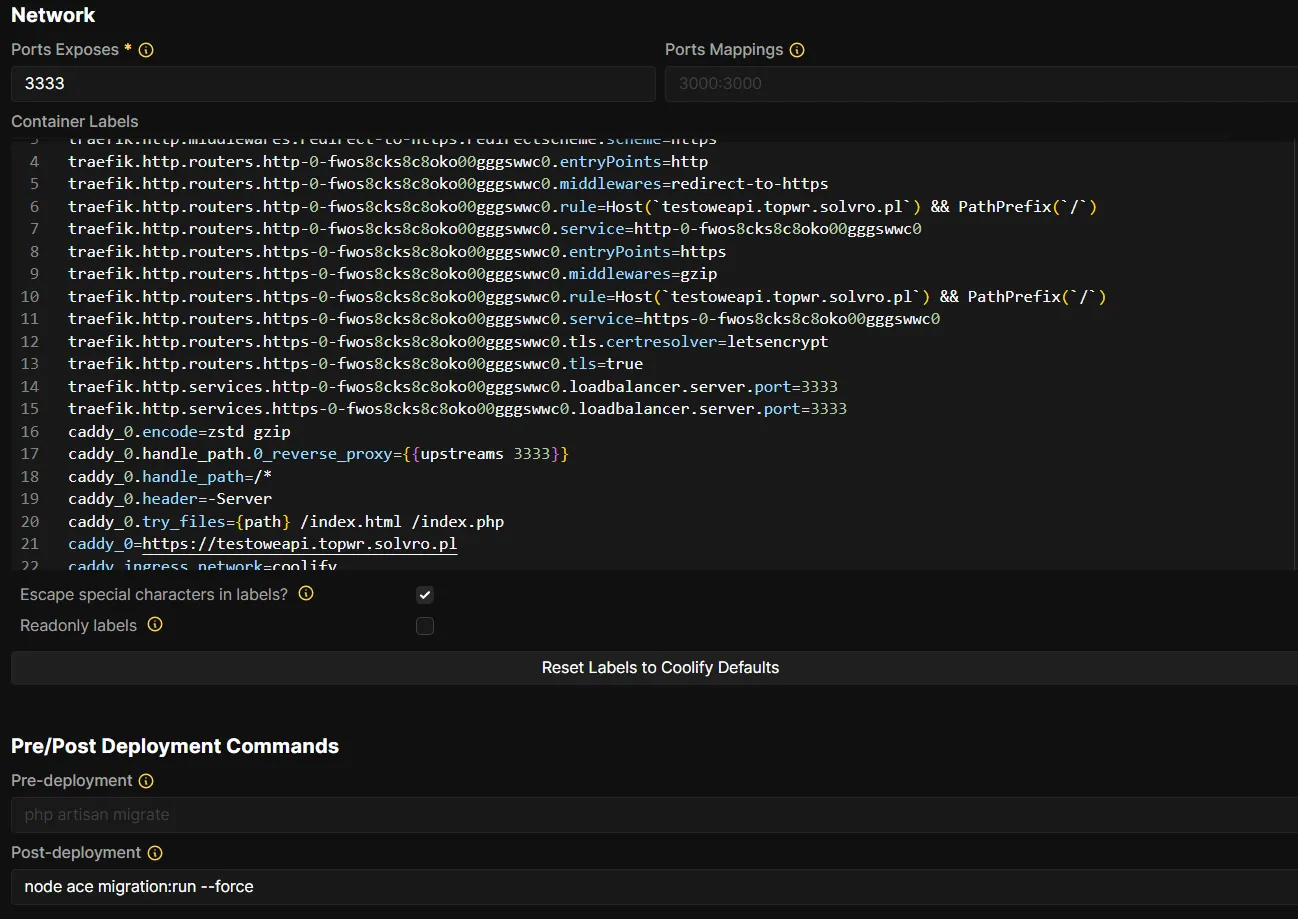Click the Post-deployment info icon

(x=155, y=853)
